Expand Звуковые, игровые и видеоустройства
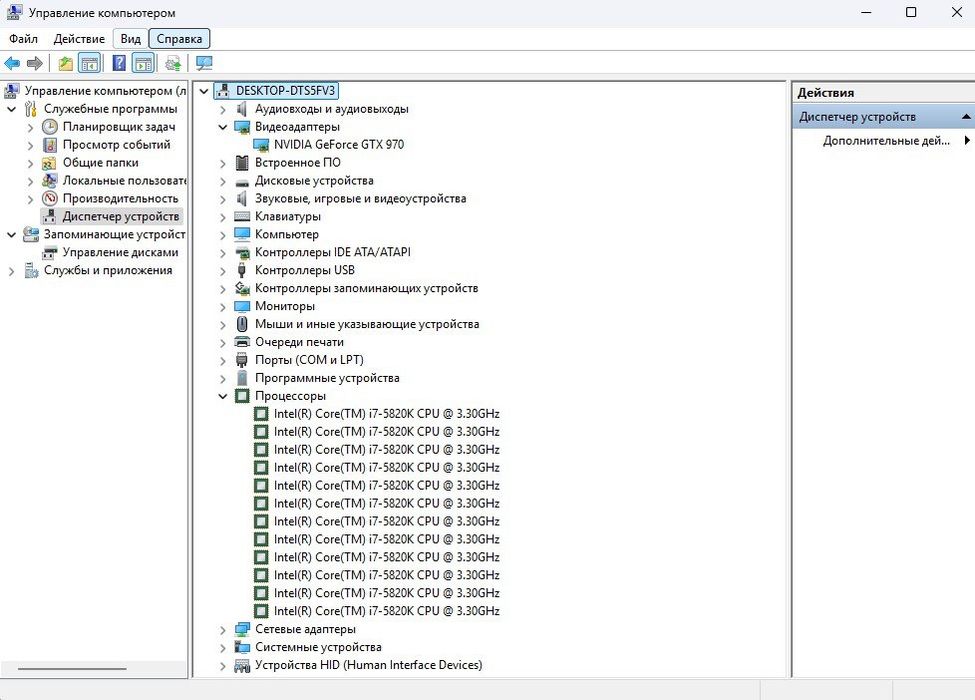The width and height of the screenshot is (975, 700). [x=223, y=200]
